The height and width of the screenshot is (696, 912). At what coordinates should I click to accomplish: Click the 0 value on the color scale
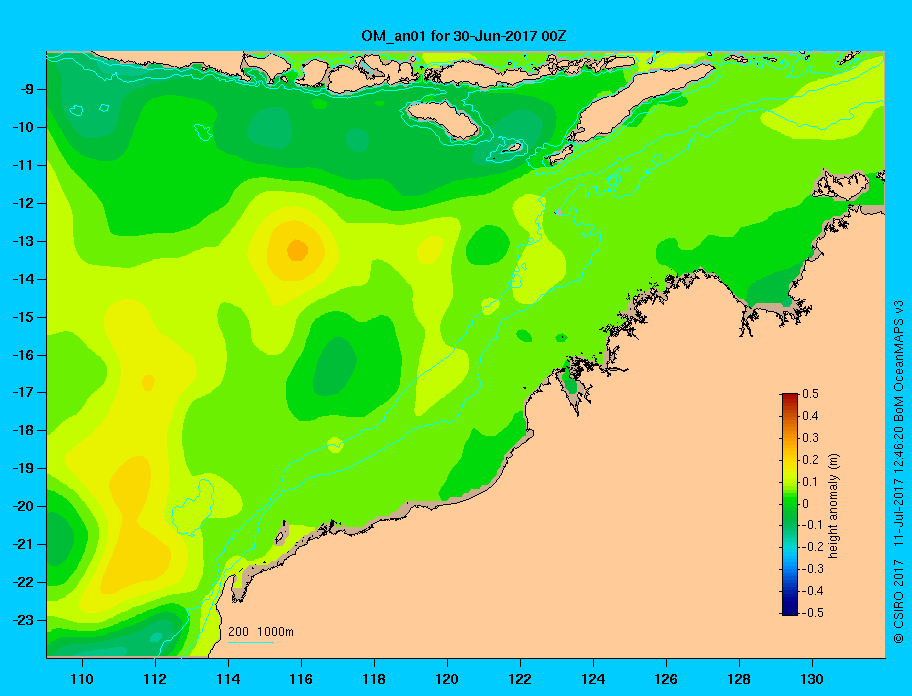tap(806, 504)
